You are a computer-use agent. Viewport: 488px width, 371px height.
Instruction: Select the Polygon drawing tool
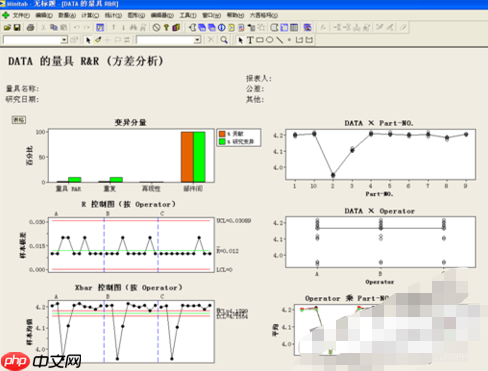(309, 40)
